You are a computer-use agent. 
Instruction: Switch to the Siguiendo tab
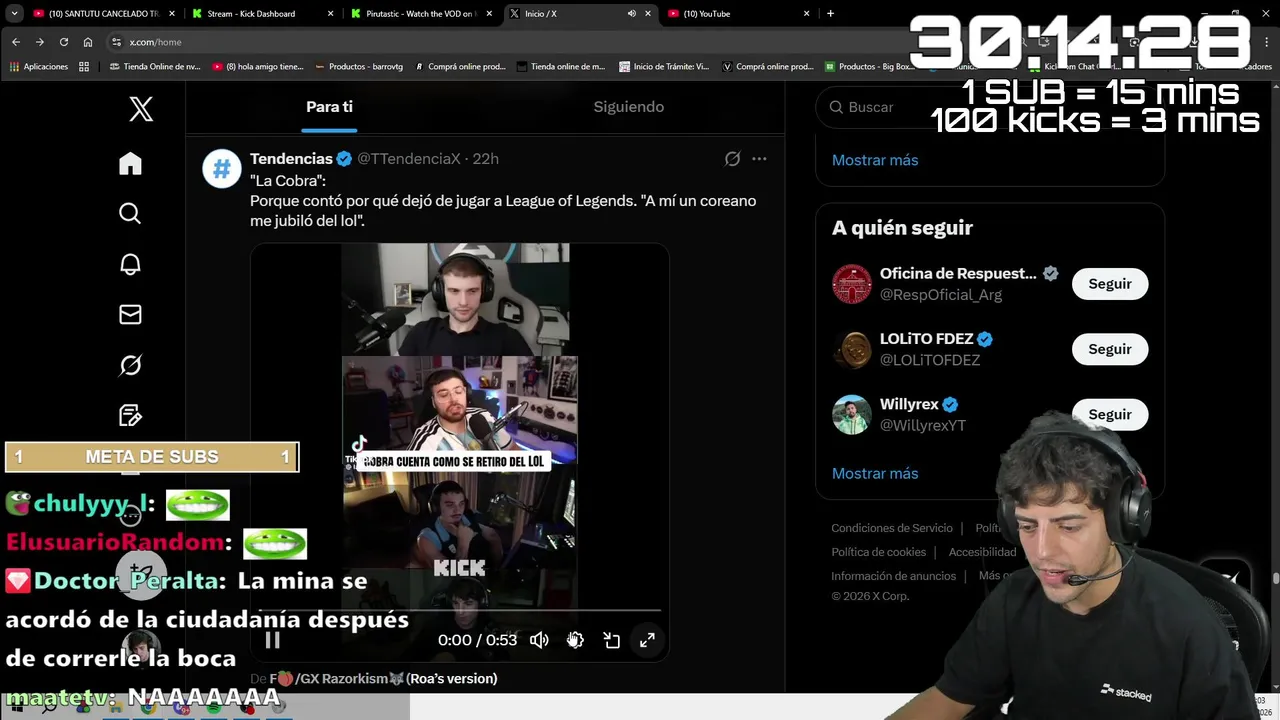tap(628, 107)
